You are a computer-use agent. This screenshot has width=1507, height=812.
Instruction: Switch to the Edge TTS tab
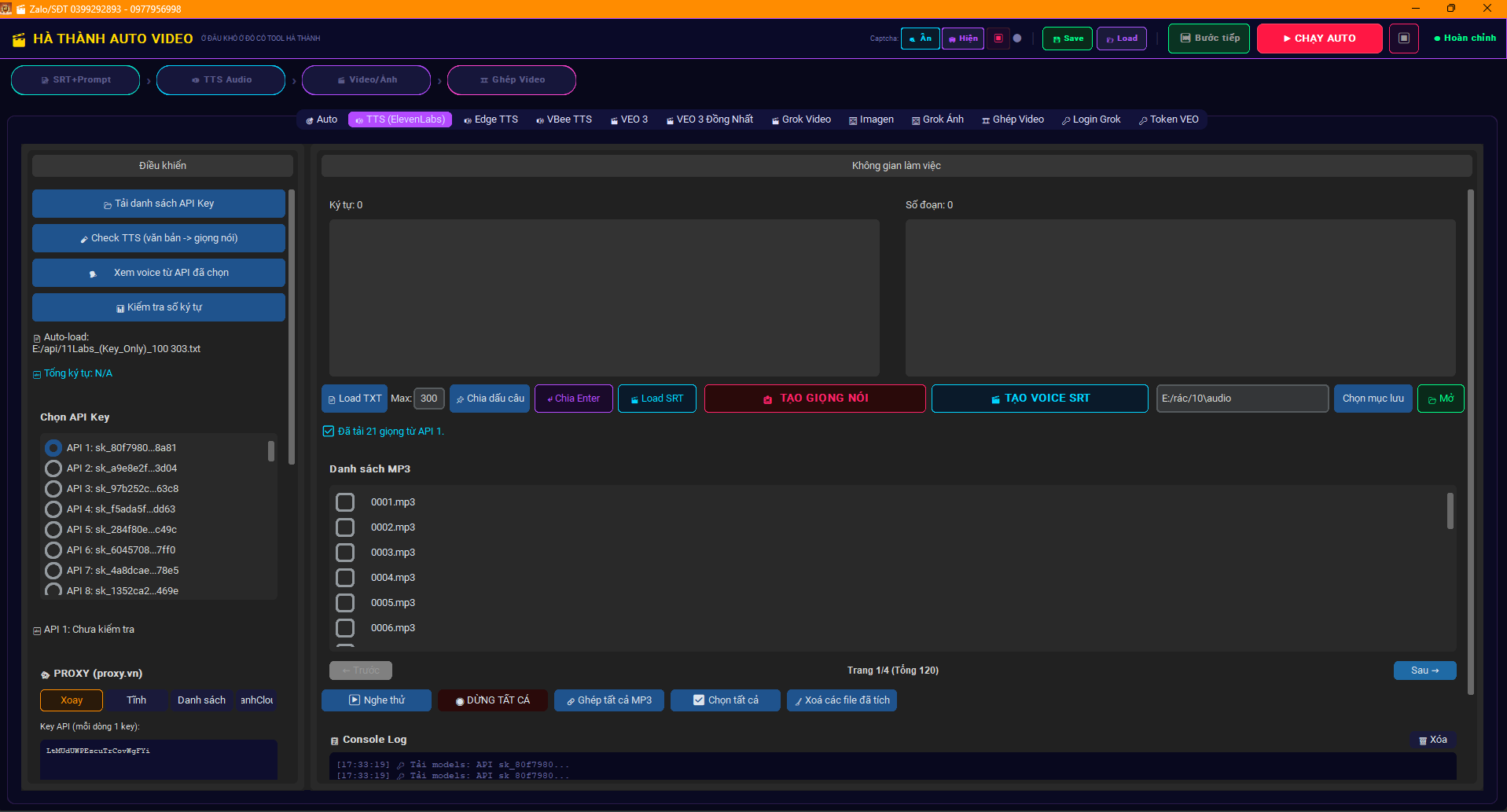[491, 119]
